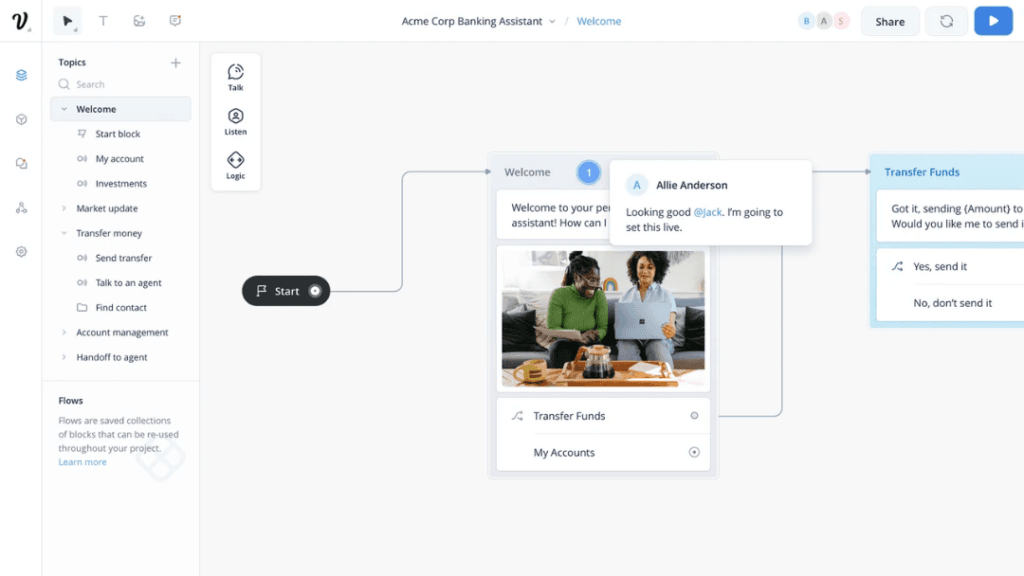Click the Got it, sending message step
The width and height of the screenshot is (1024, 576).
pyautogui.click(x=950, y=216)
